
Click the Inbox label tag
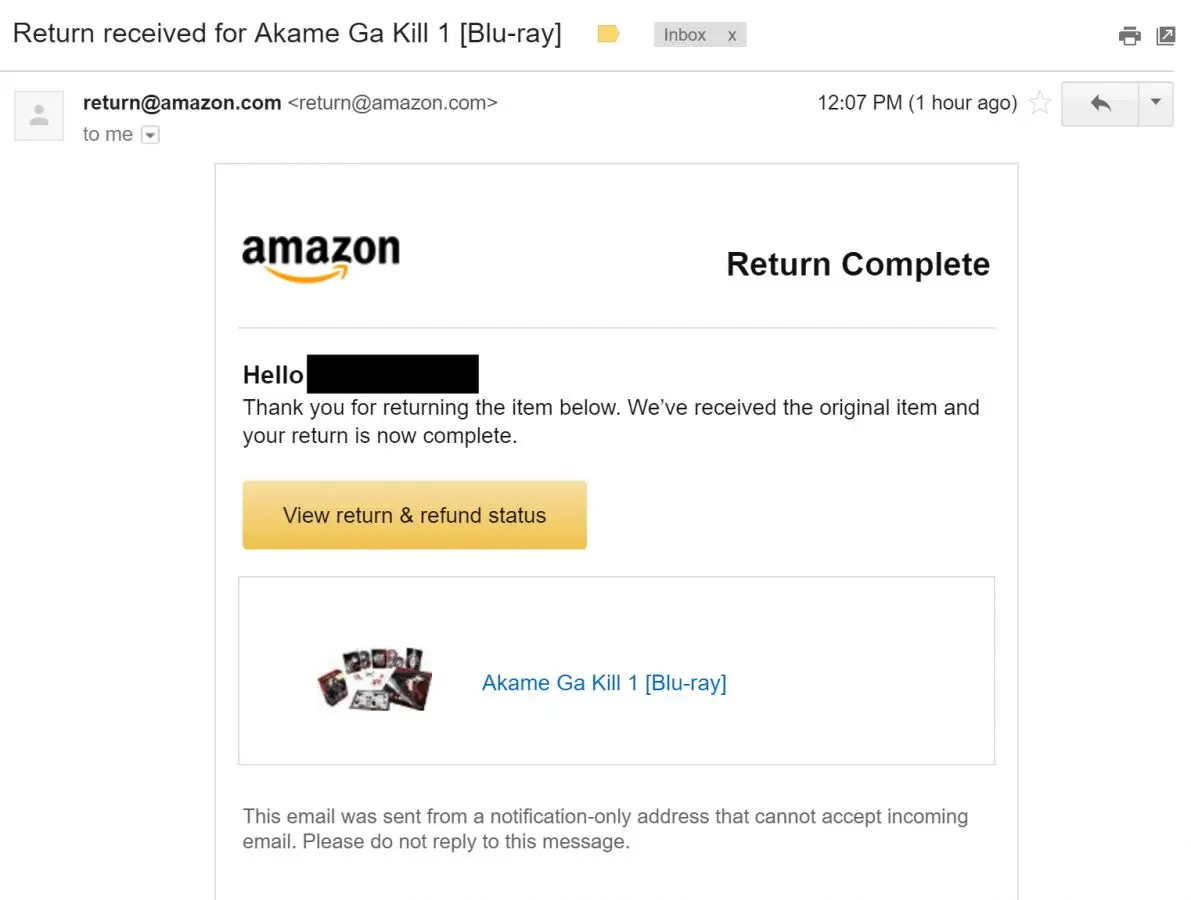[685, 35]
